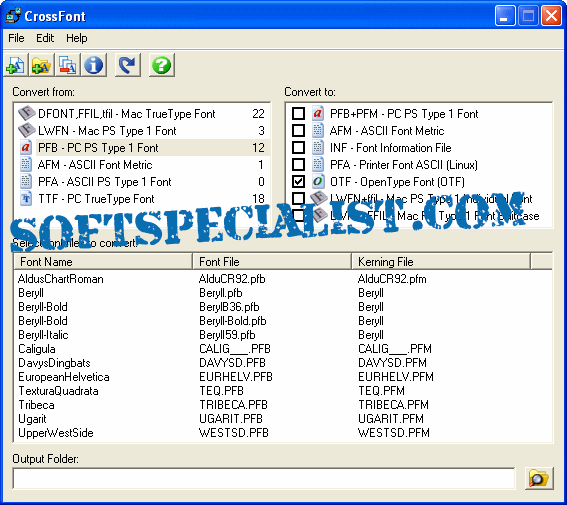Tick the INF Font Information File checkbox
The height and width of the screenshot is (505, 567).
(x=298, y=147)
